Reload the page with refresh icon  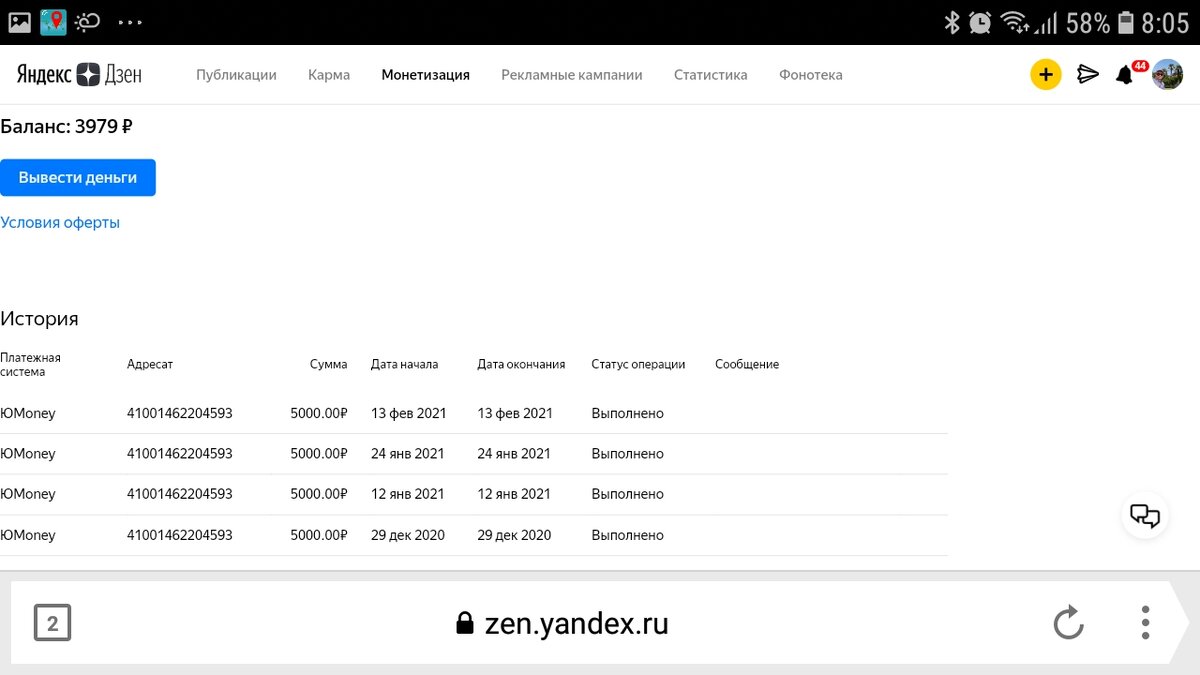click(1068, 623)
